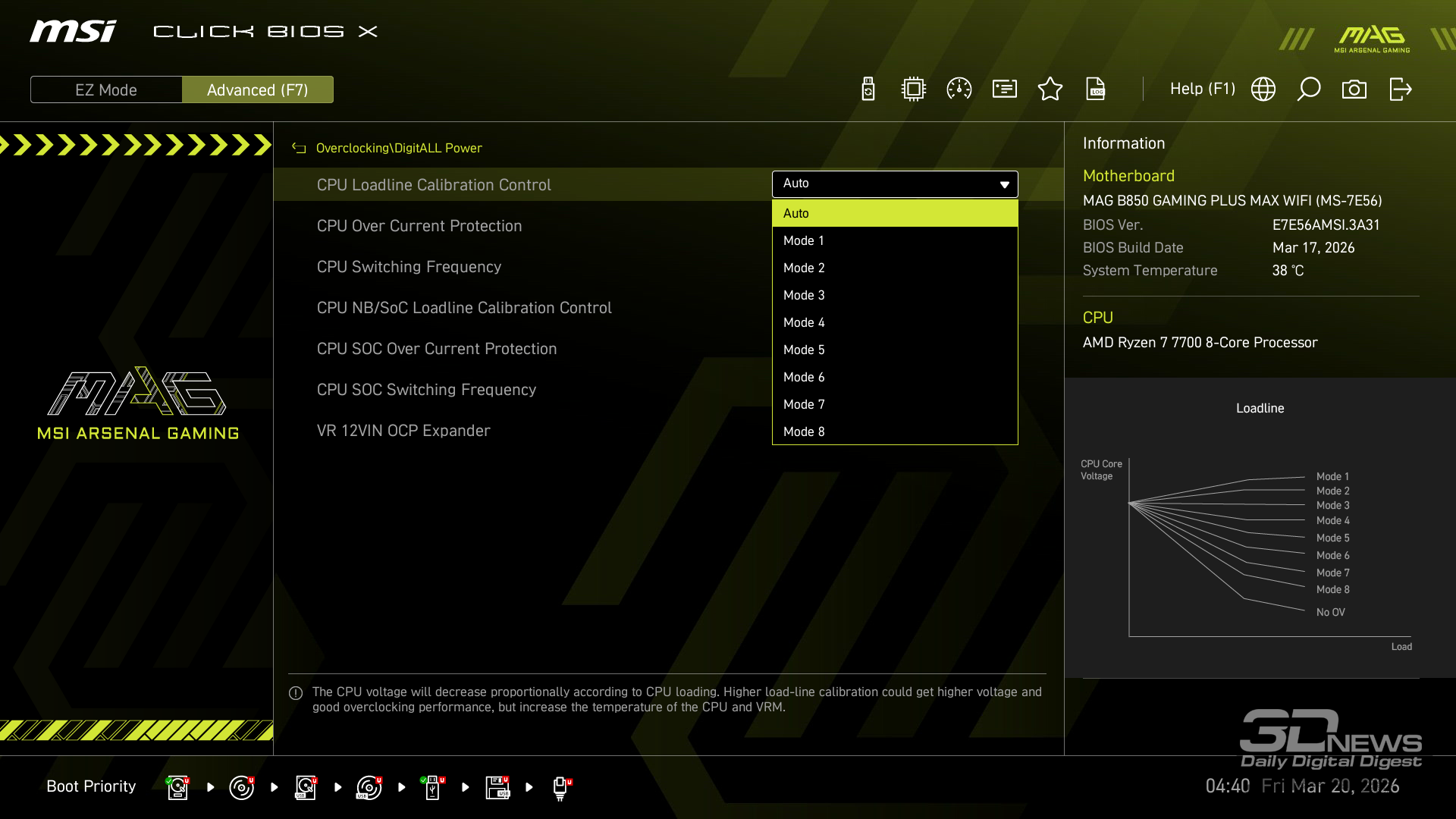The height and width of the screenshot is (819, 1456).
Task: Open the hardware monitor gauge icon
Action: coord(959,89)
